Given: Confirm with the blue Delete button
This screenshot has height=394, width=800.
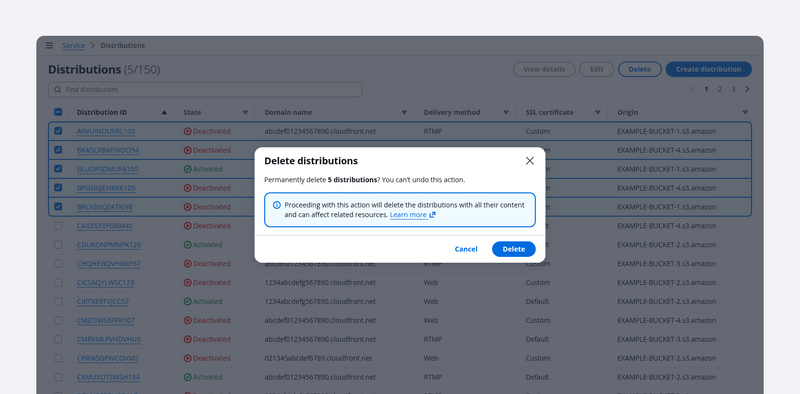Looking at the screenshot, I should [514, 249].
